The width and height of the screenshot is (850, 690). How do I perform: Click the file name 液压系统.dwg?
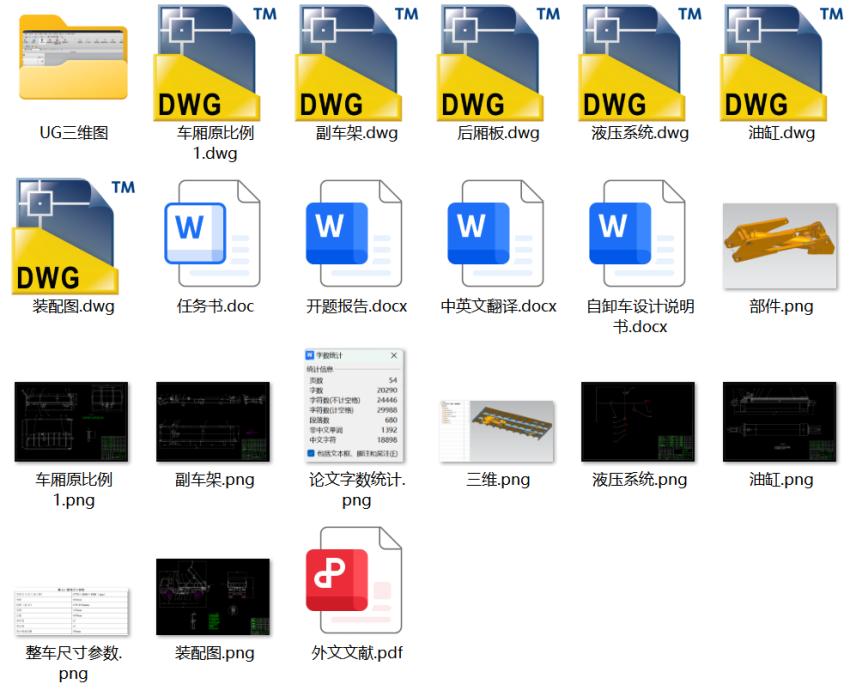640,133
